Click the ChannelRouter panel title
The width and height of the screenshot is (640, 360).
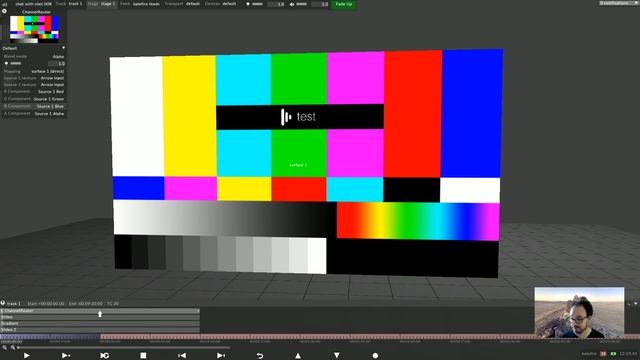point(37,12)
